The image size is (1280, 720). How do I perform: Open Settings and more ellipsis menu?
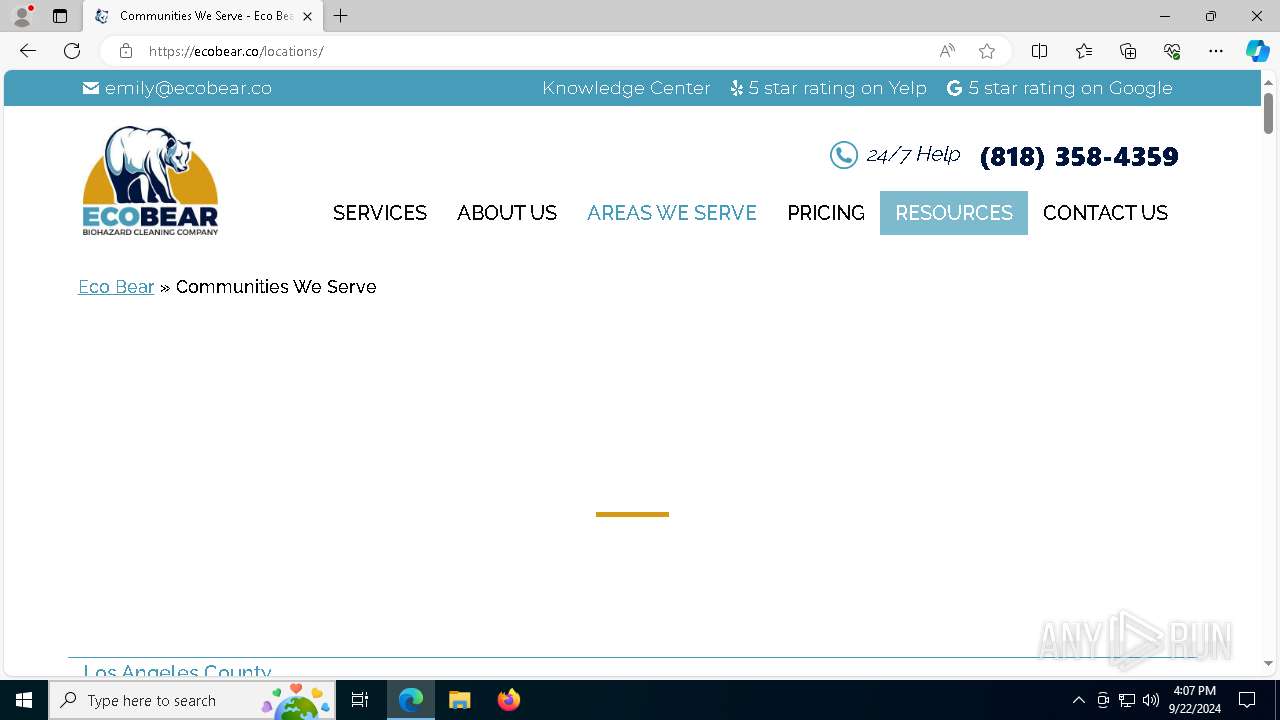pyautogui.click(x=1216, y=51)
